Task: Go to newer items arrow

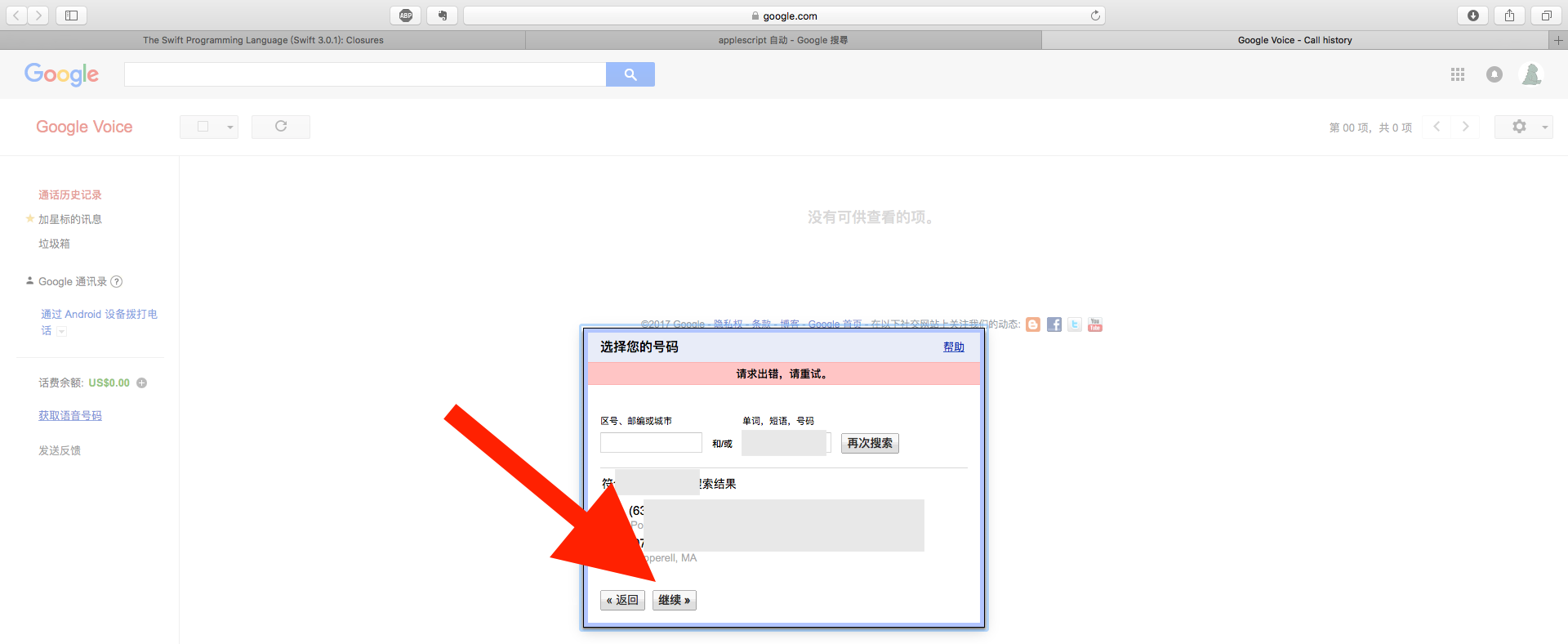Action: click(1437, 127)
